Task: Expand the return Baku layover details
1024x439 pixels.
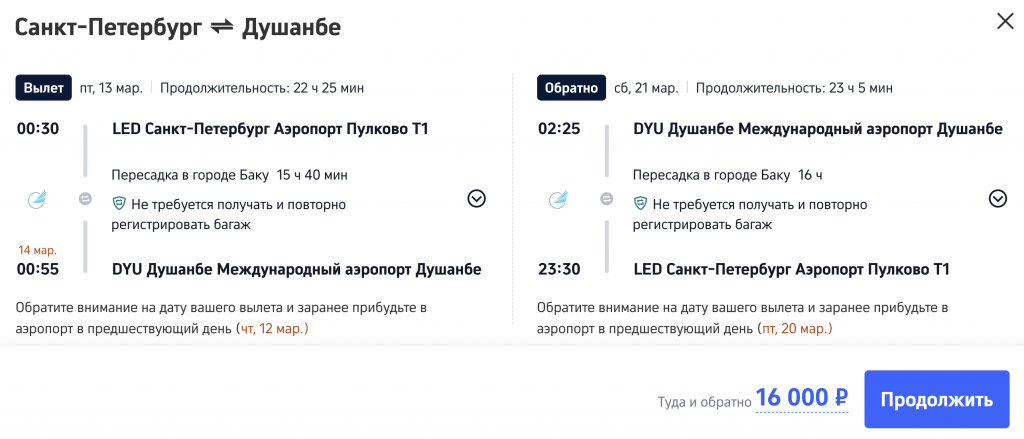Action: pos(997,198)
